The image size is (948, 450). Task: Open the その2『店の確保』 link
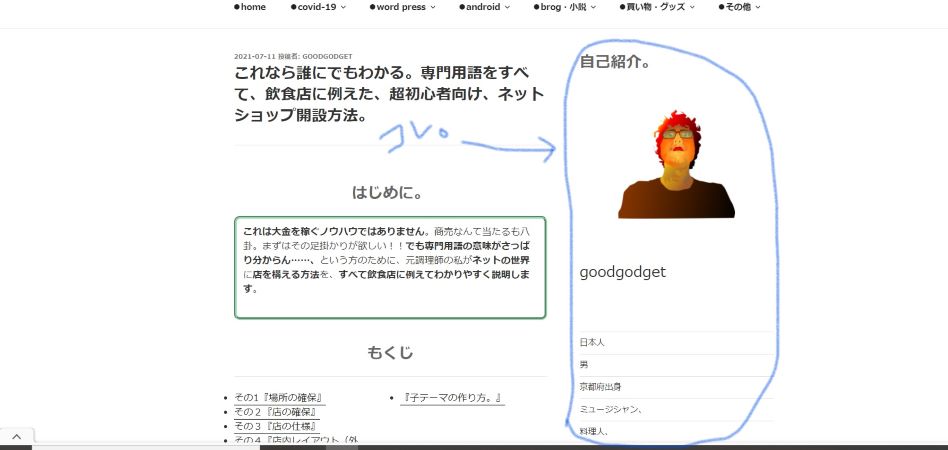(x=276, y=412)
